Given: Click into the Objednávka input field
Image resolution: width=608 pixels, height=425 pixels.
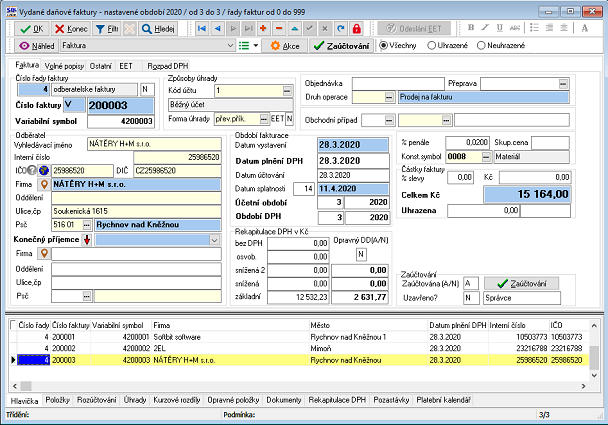Looking at the screenshot, I should point(398,83).
